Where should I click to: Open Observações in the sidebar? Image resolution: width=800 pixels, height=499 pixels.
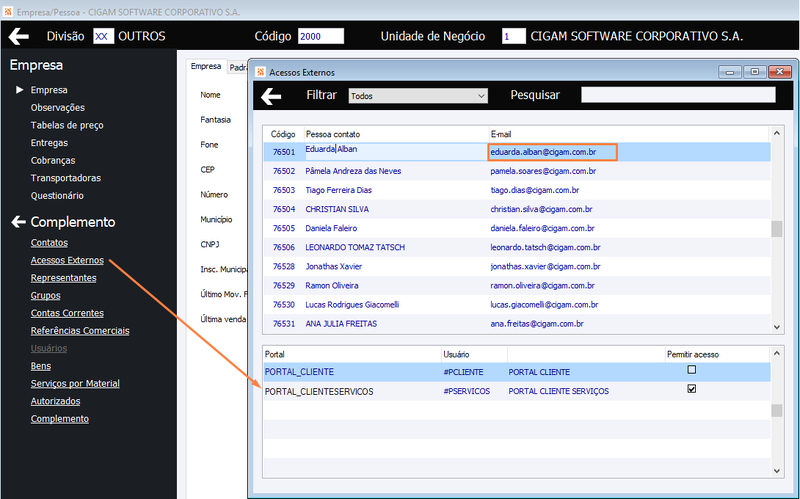click(x=58, y=108)
